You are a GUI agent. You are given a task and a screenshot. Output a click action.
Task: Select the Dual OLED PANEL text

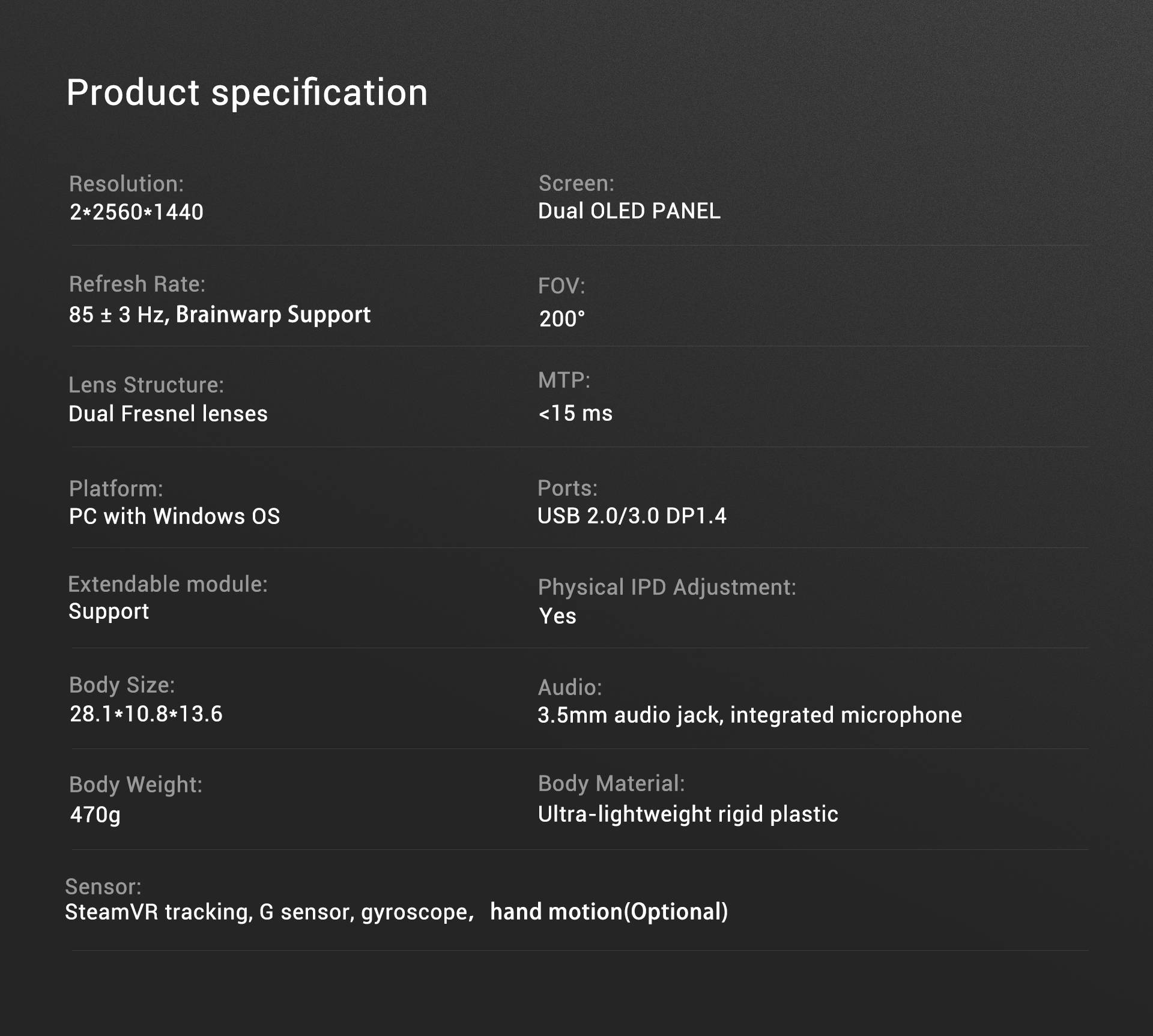(629, 211)
